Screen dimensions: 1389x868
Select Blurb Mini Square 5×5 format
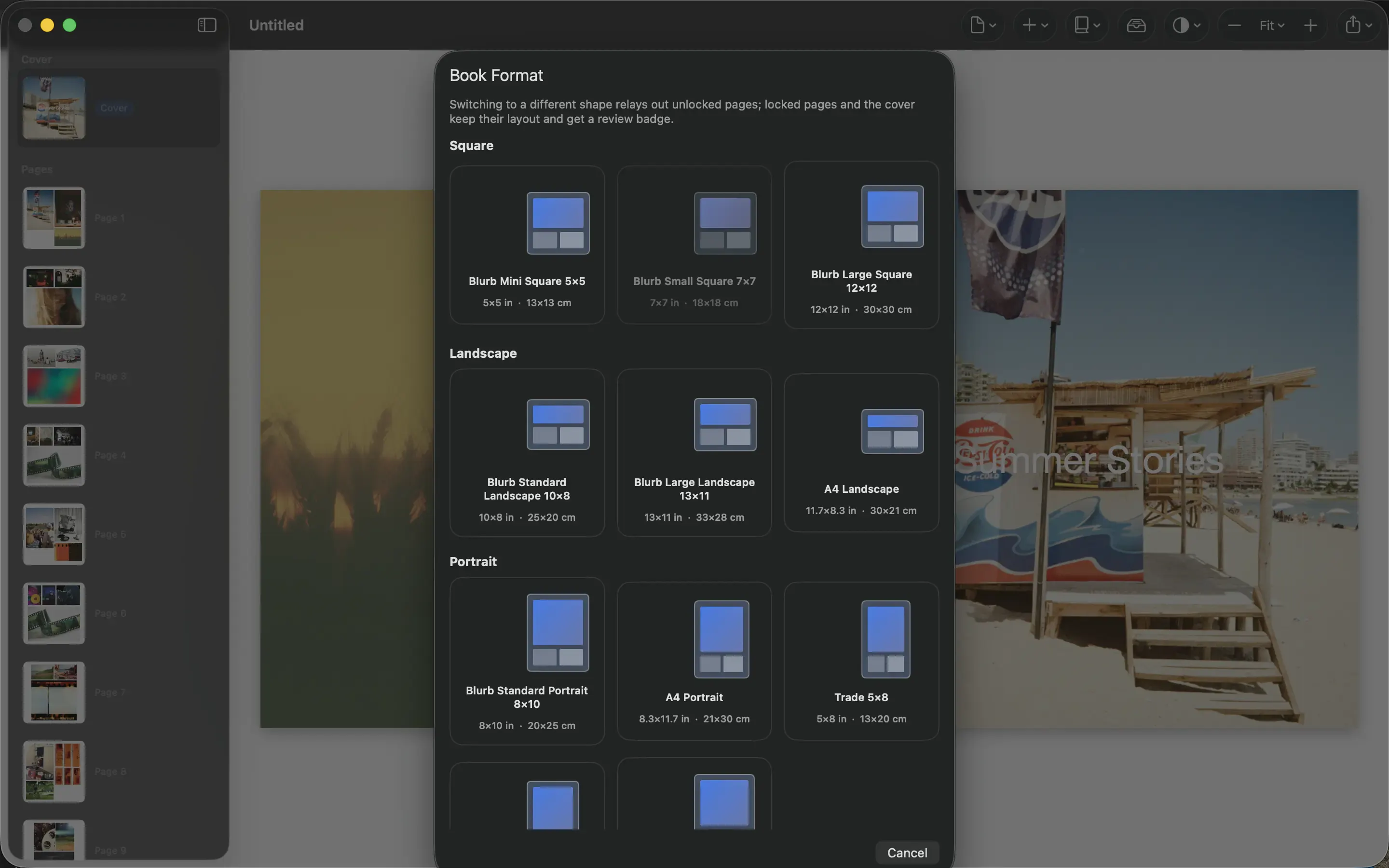pyautogui.click(x=527, y=245)
